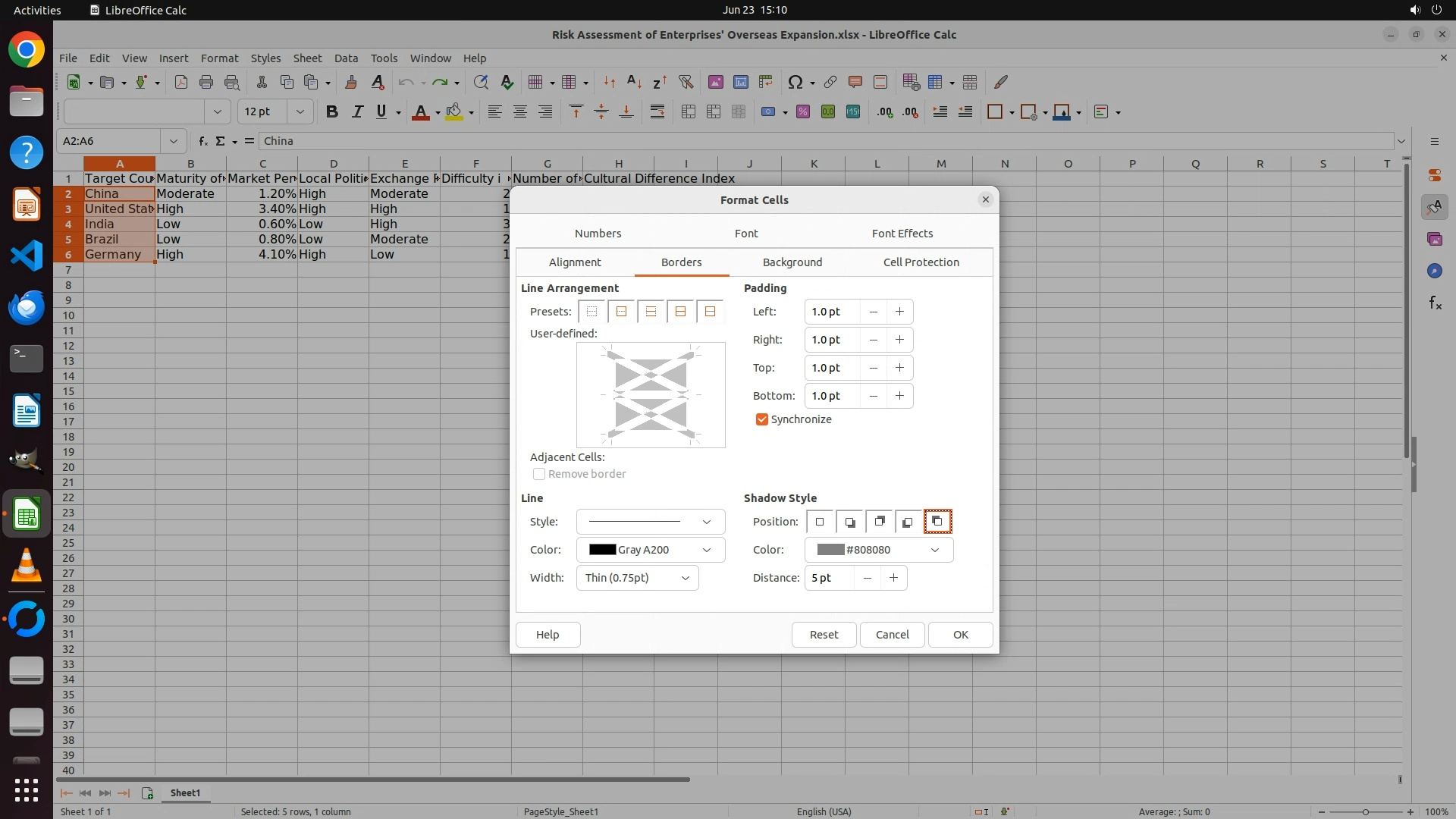Open the line Color Gray A200 swatch
Screen dimensions: 1456x819
[650, 550]
